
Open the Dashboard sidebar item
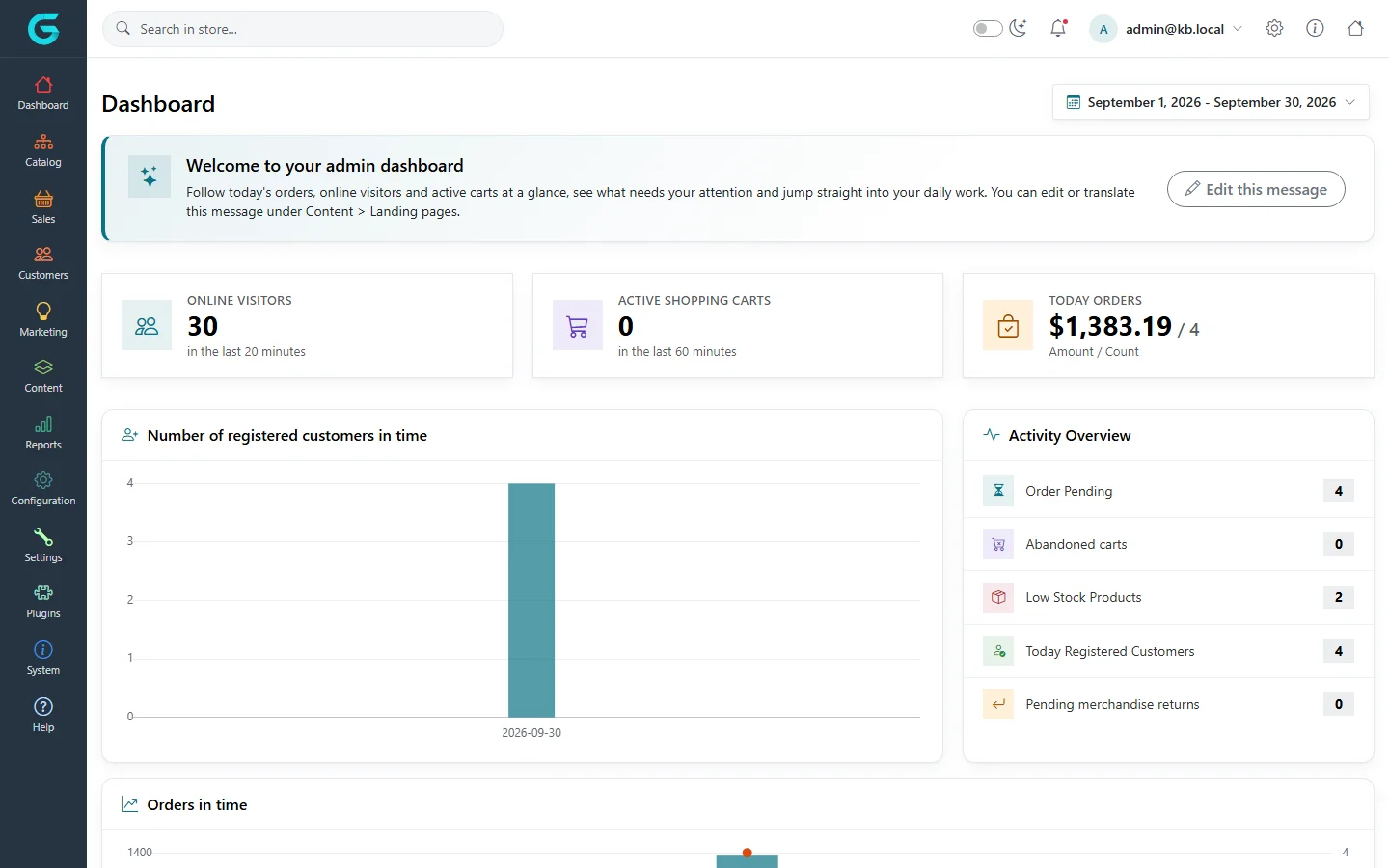pos(43,94)
